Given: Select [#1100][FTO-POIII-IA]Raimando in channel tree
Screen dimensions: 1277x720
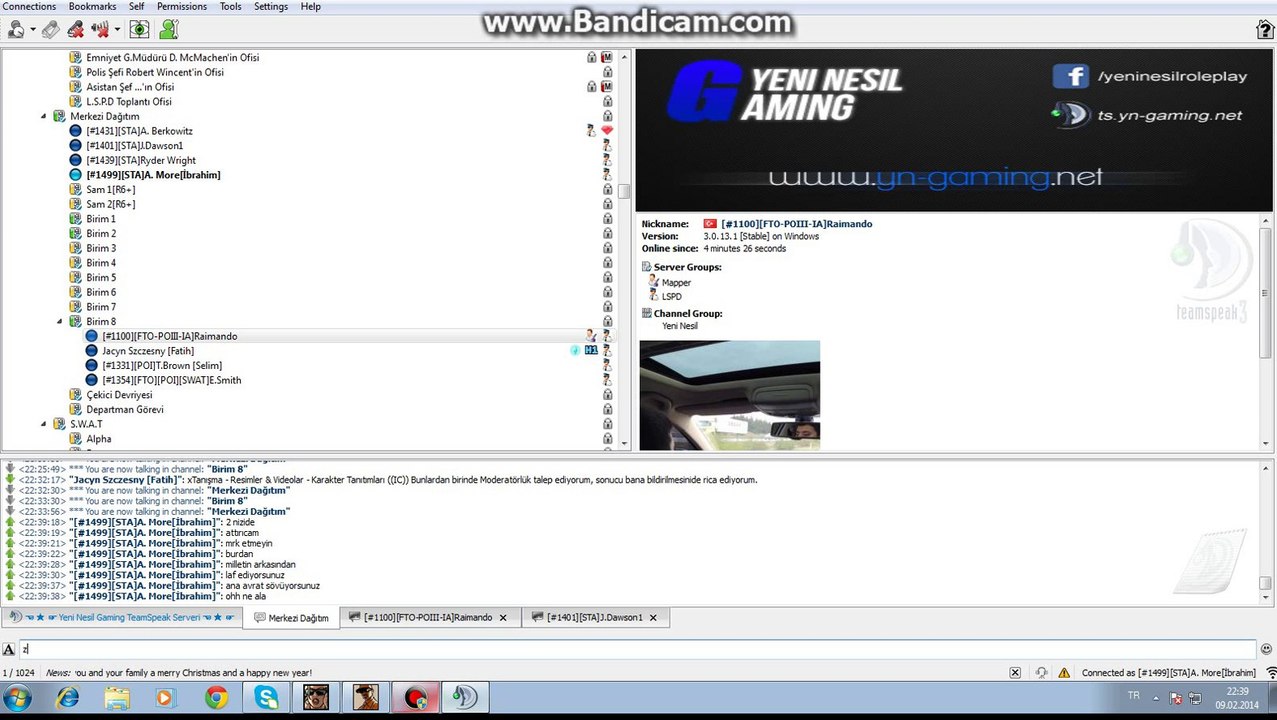Looking at the screenshot, I should 169,336.
